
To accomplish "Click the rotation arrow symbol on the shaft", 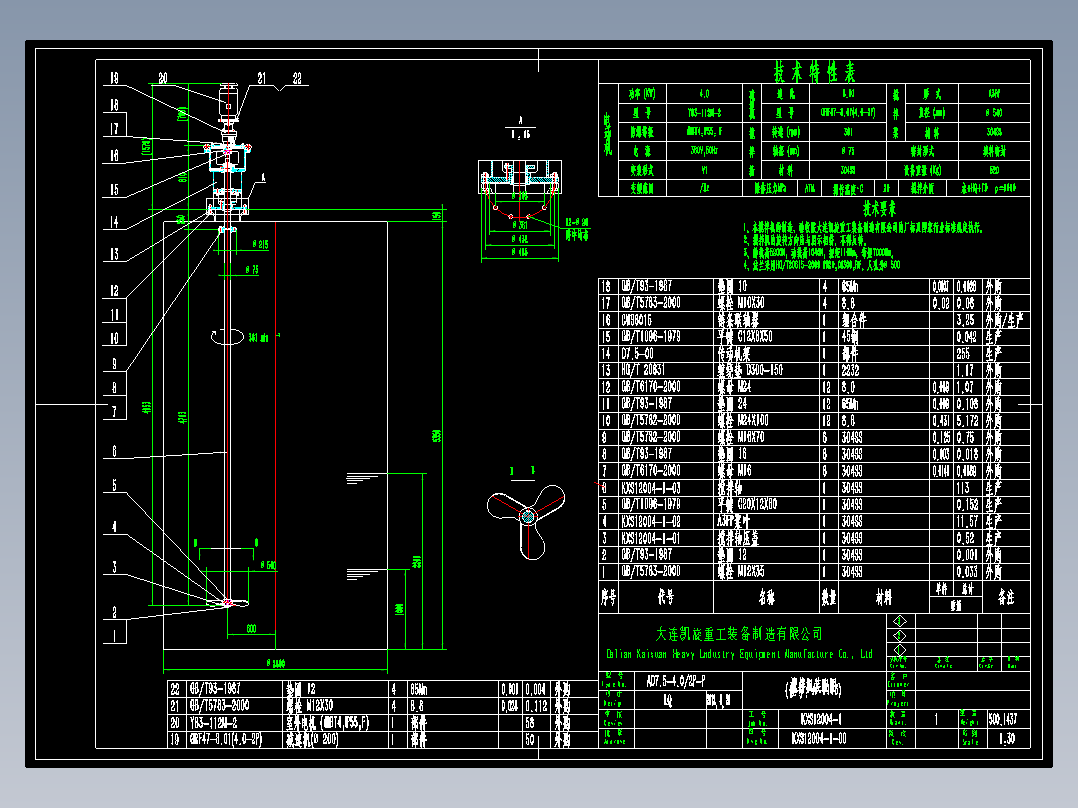I will click(x=228, y=336).
